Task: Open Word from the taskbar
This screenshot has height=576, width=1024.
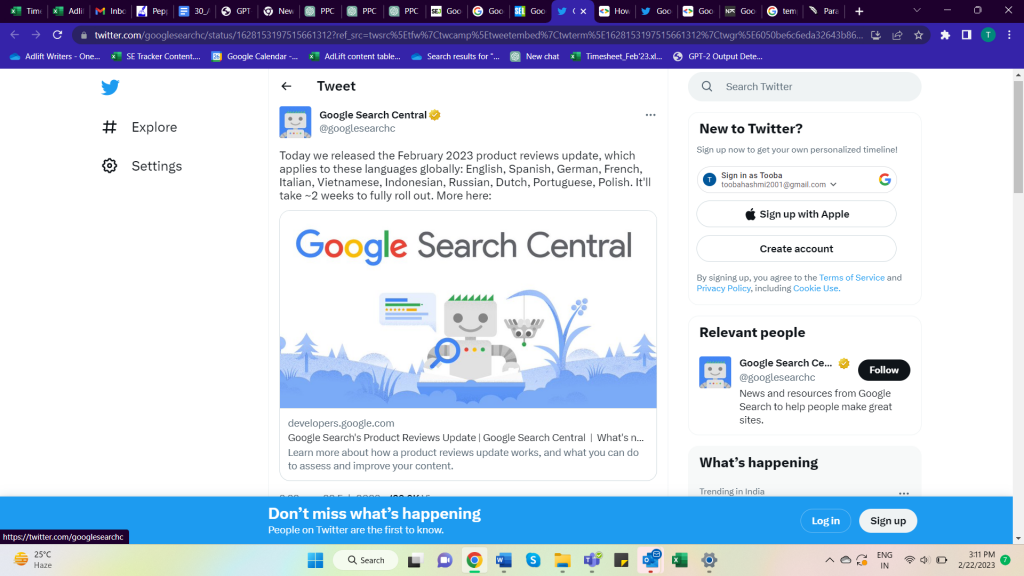Action: coord(504,560)
